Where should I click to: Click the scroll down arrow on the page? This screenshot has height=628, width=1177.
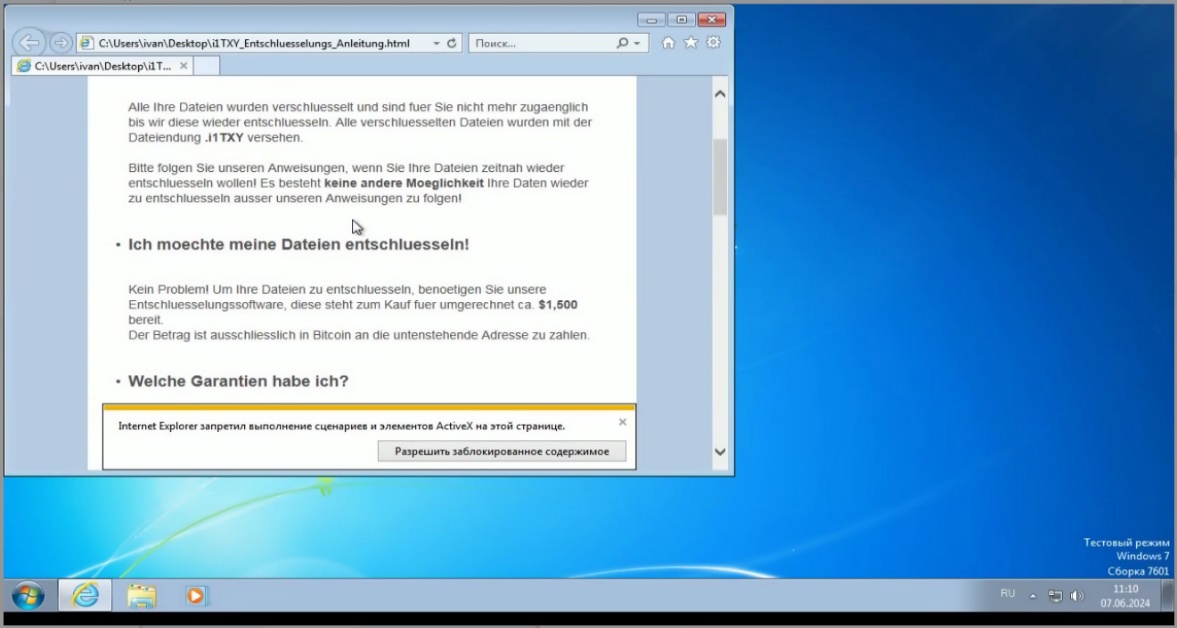720,452
